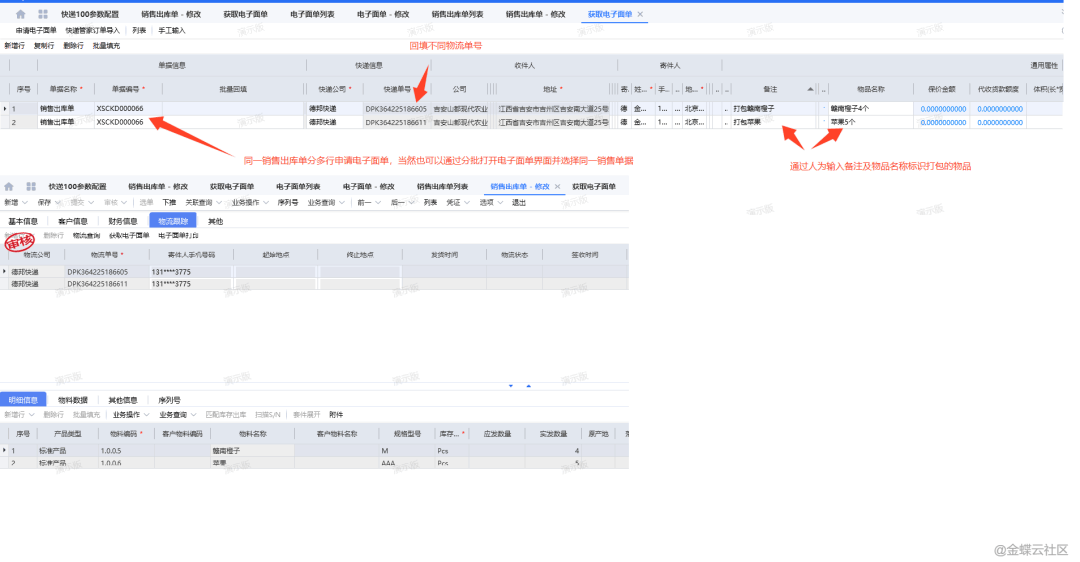Close the 销售出库单 - 修改 tab in lower window
The height and width of the screenshot is (562, 1080).
[x=558, y=187]
